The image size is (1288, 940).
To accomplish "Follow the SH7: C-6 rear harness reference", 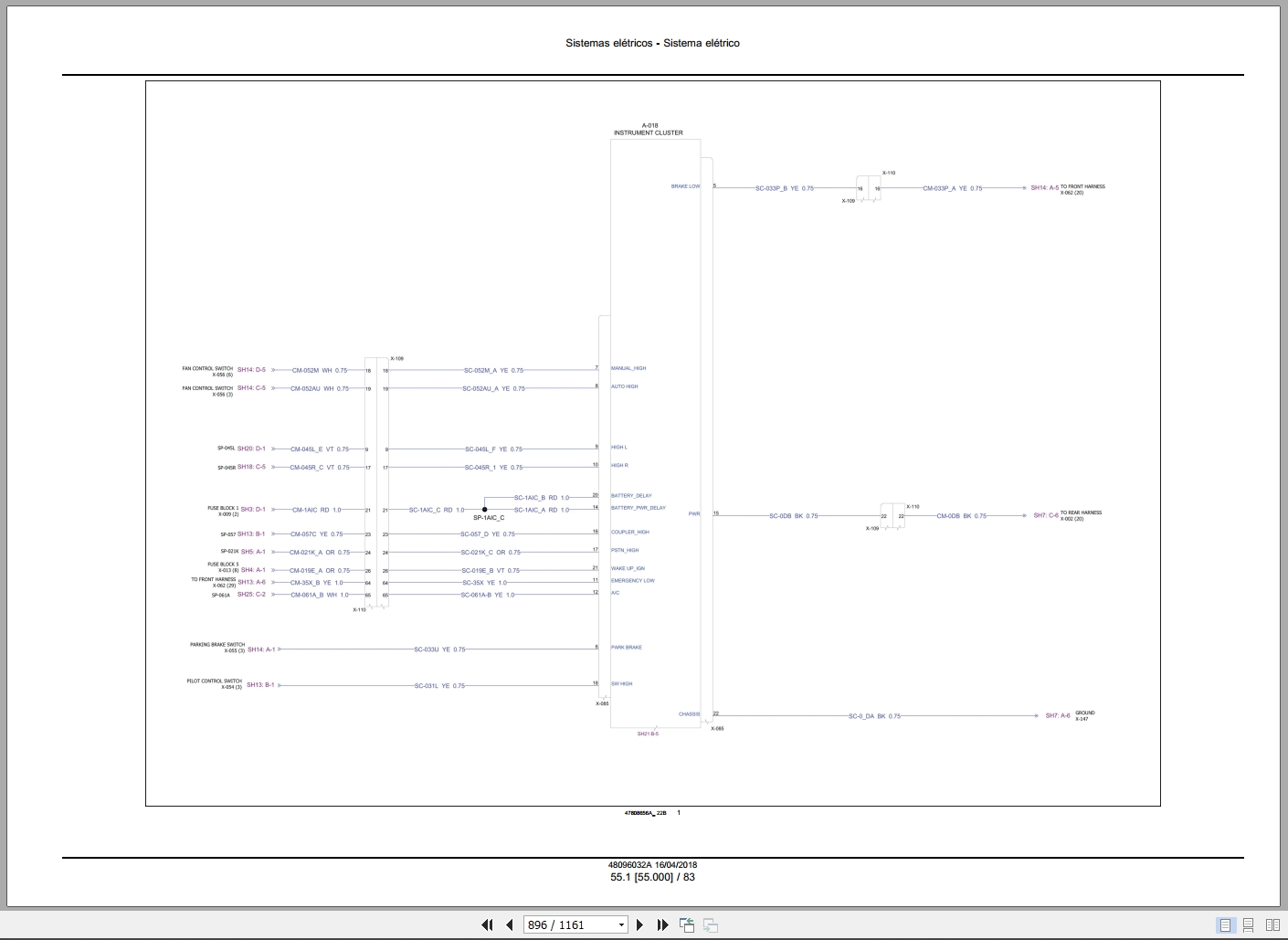I will pos(1046,515).
